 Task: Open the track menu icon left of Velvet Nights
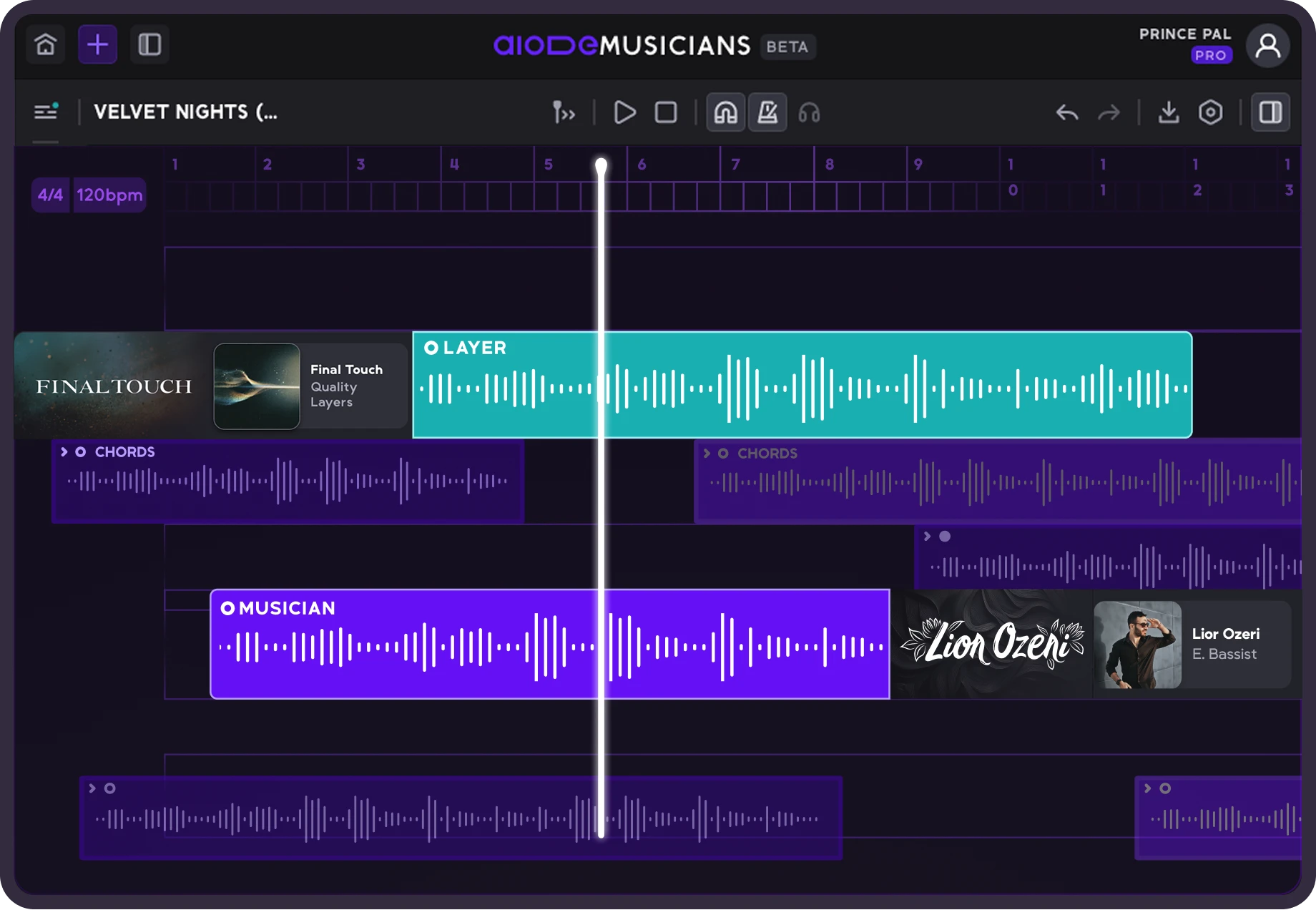point(46,112)
